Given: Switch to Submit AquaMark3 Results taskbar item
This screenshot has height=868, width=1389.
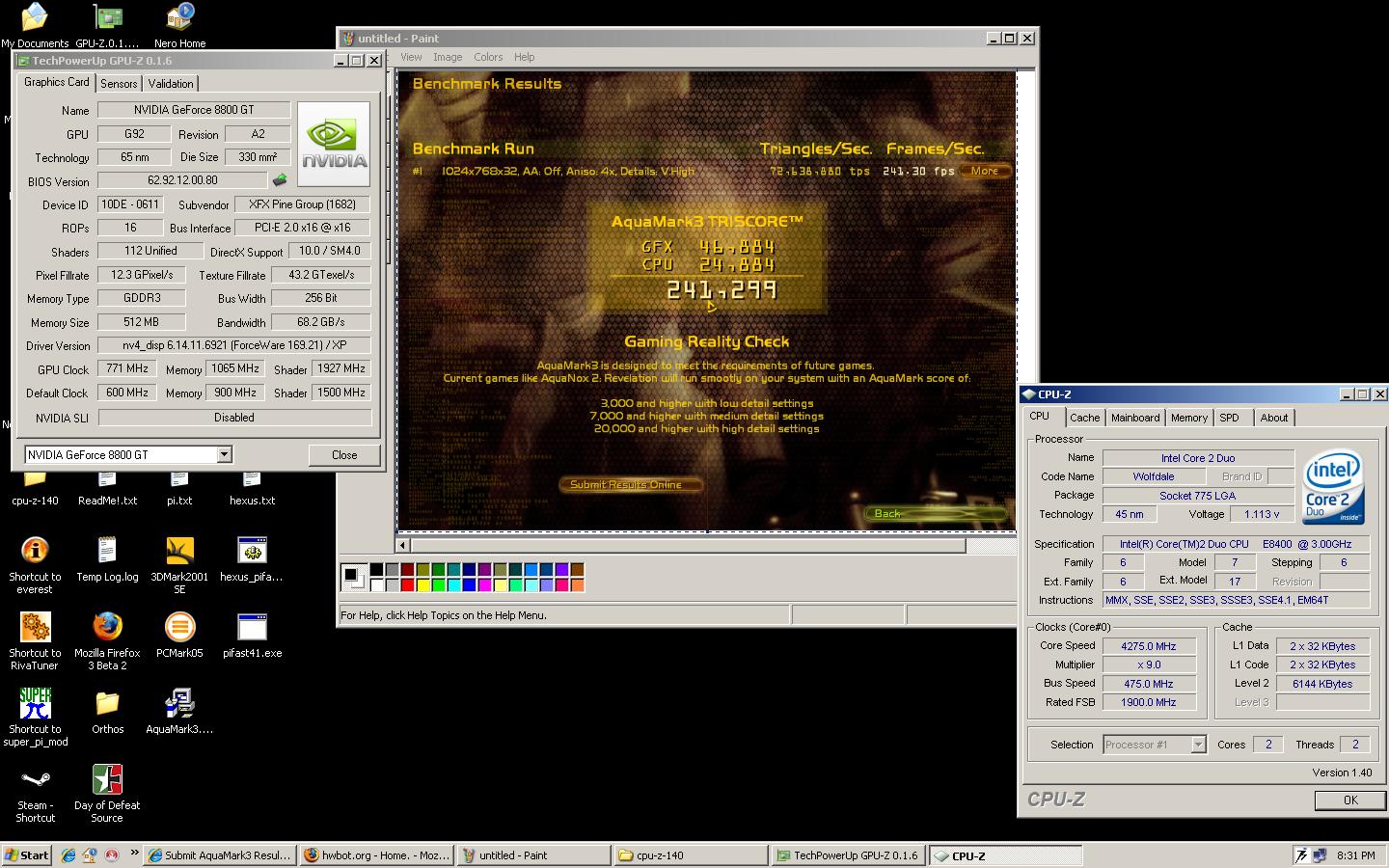Looking at the screenshot, I should [218, 855].
